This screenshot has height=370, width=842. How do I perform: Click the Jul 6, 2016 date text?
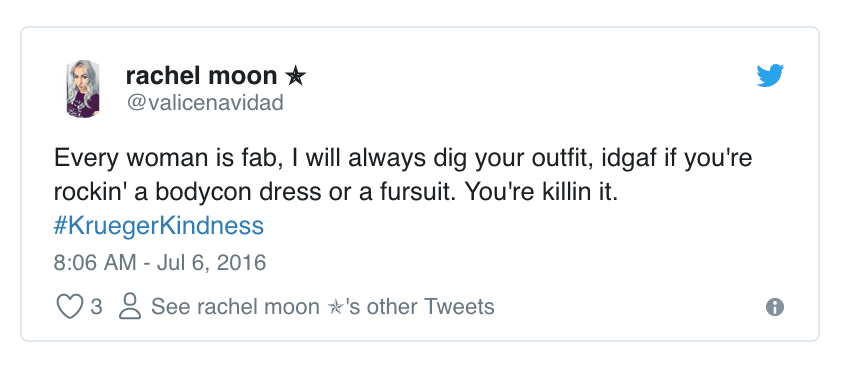[212, 263]
